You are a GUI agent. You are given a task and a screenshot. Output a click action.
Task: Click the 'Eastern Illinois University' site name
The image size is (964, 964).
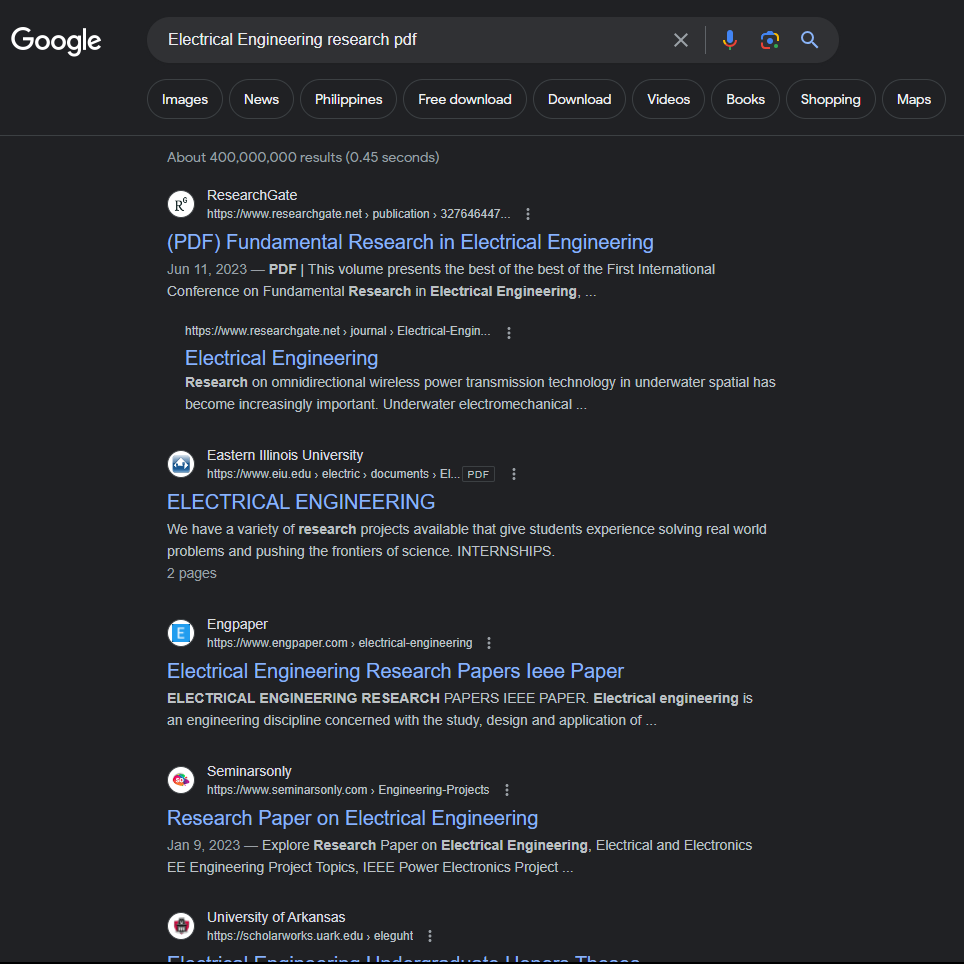point(285,455)
